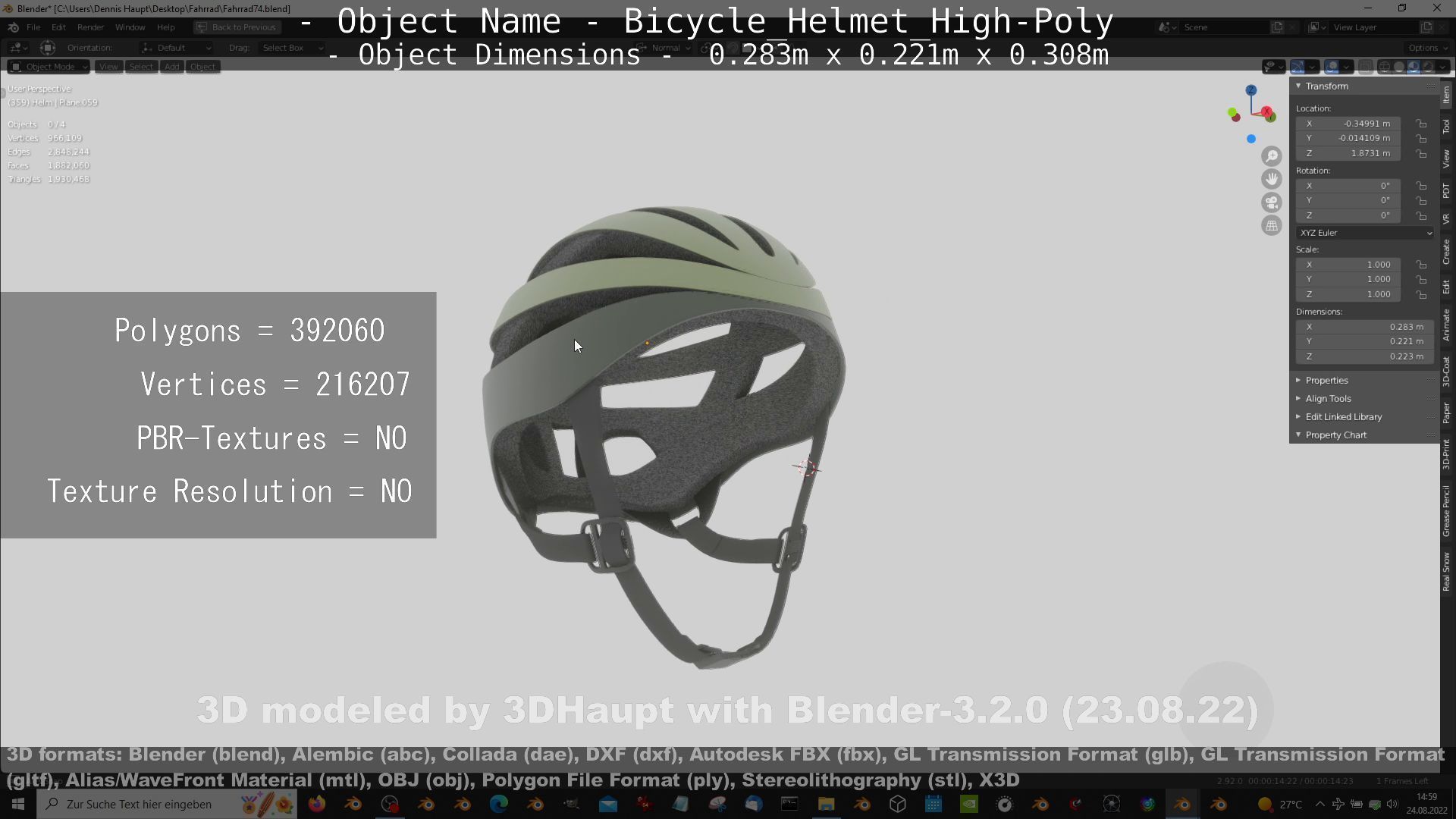The width and height of the screenshot is (1456, 819).
Task: Open Microsoft Edge from the taskbar
Action: pos(498,804)
